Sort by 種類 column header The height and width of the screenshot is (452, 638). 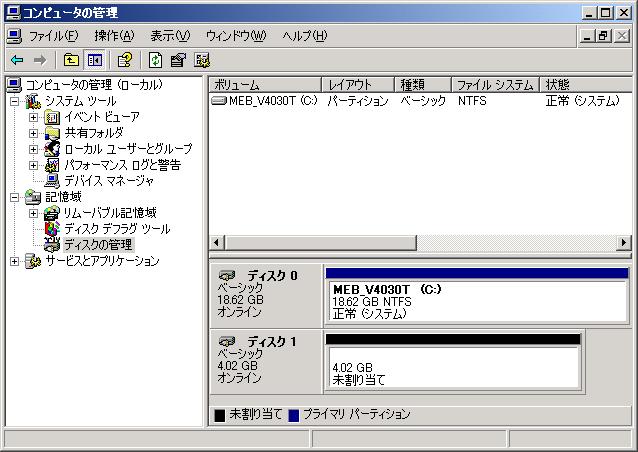[423, 85]
